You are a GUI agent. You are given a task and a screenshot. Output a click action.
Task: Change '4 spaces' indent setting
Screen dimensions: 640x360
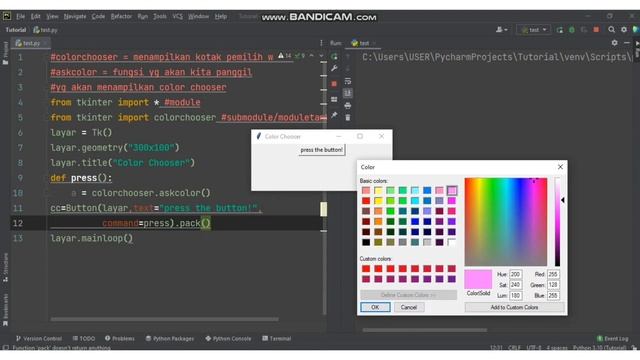pyautogui.click(x=557, y=348)
